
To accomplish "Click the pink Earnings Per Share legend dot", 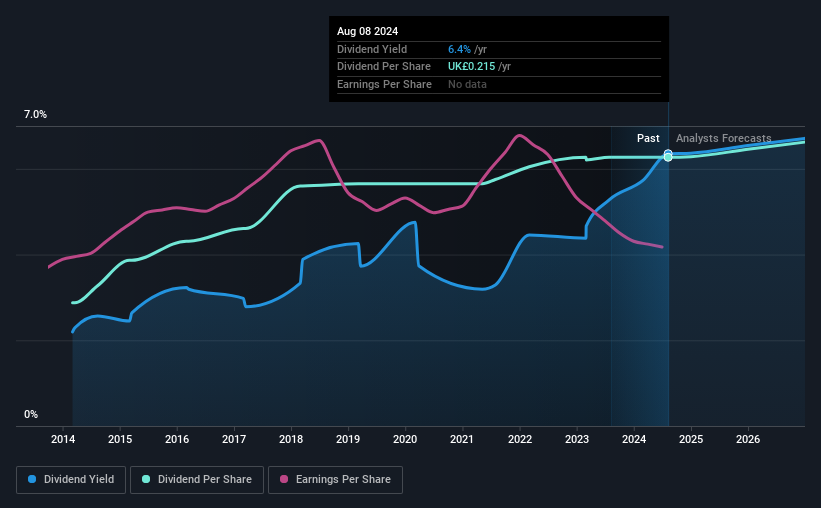I will point(284,479).
